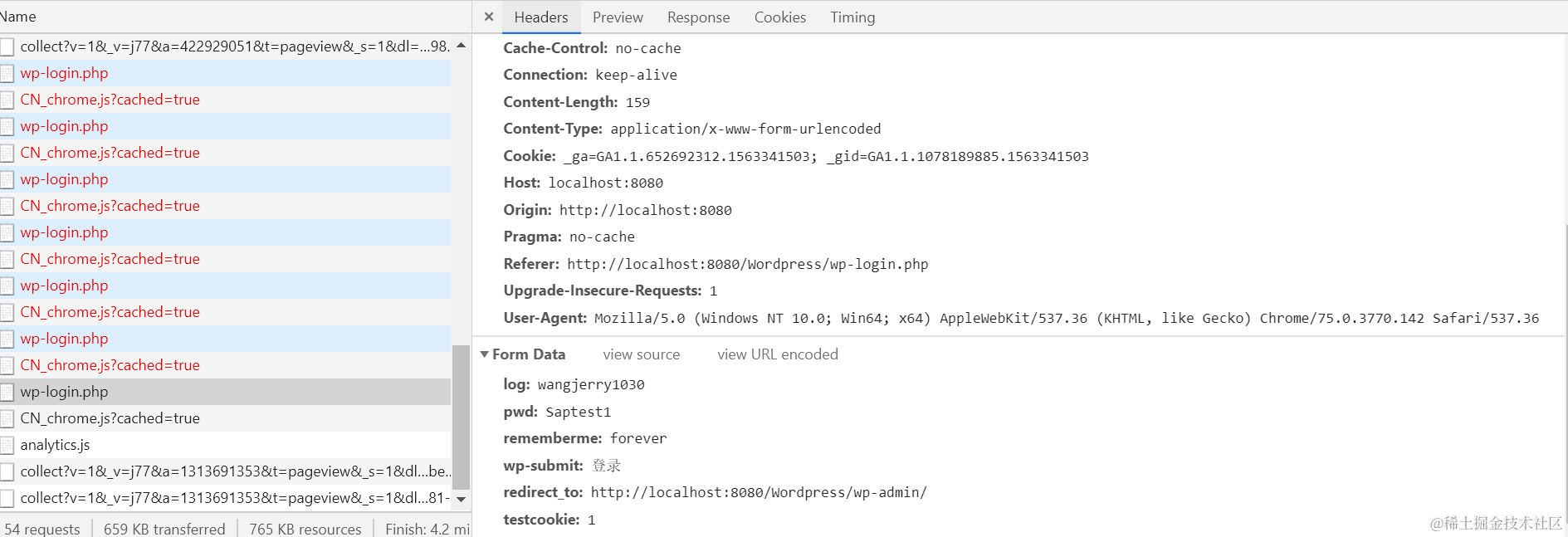Click the icon of the a=422929051 collect request
The height and width of the screenshot is (537, 1568).
coord(7,46)
